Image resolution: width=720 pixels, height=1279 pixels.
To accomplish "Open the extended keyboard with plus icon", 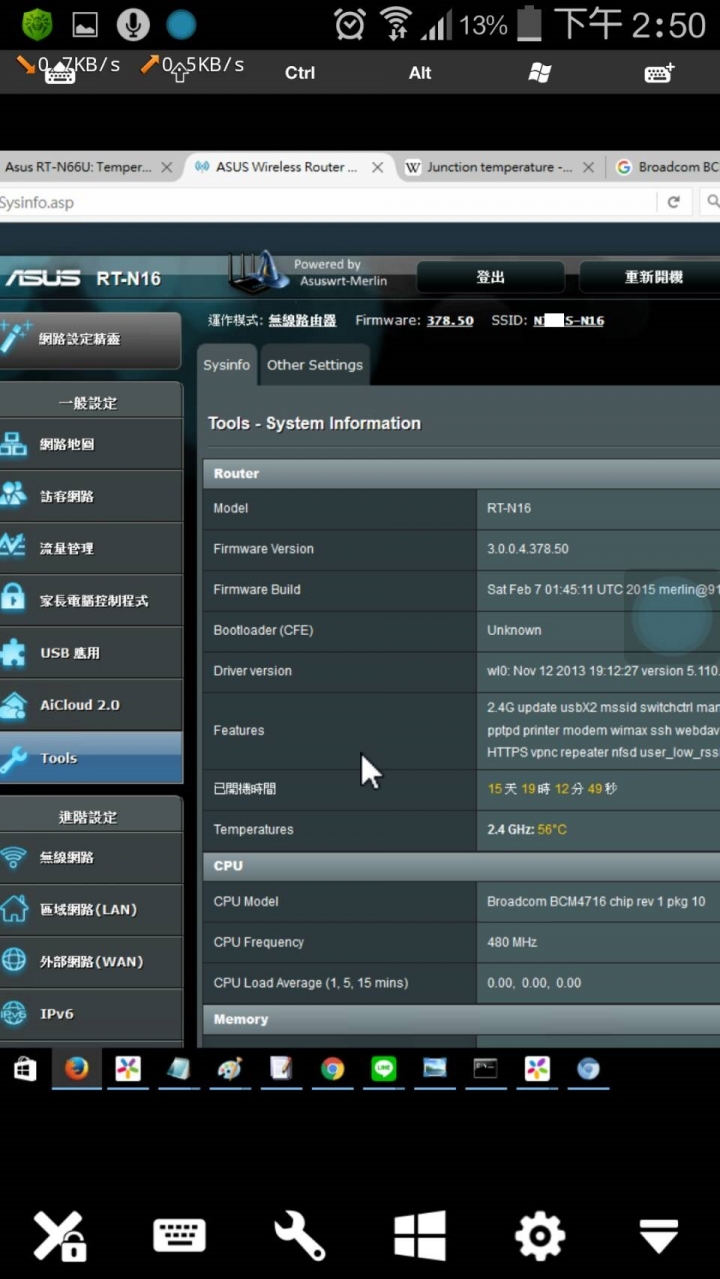I will click(660, 73).
